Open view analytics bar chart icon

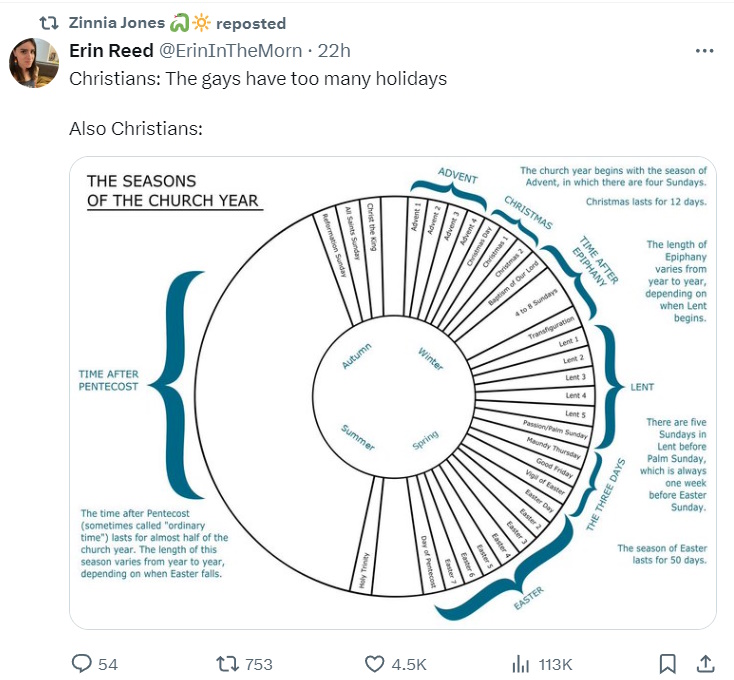click(x=520, y=664)
